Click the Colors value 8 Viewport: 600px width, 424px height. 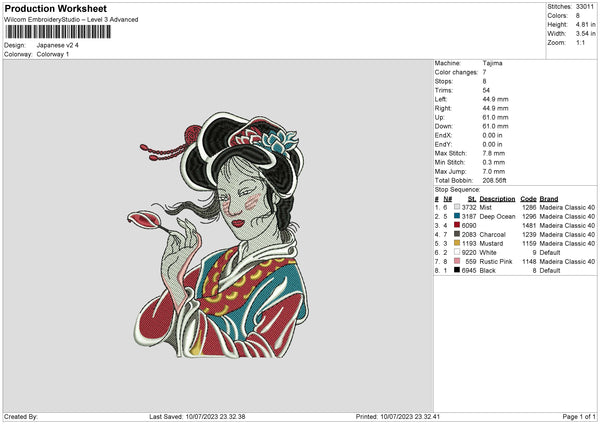(578, 16)
